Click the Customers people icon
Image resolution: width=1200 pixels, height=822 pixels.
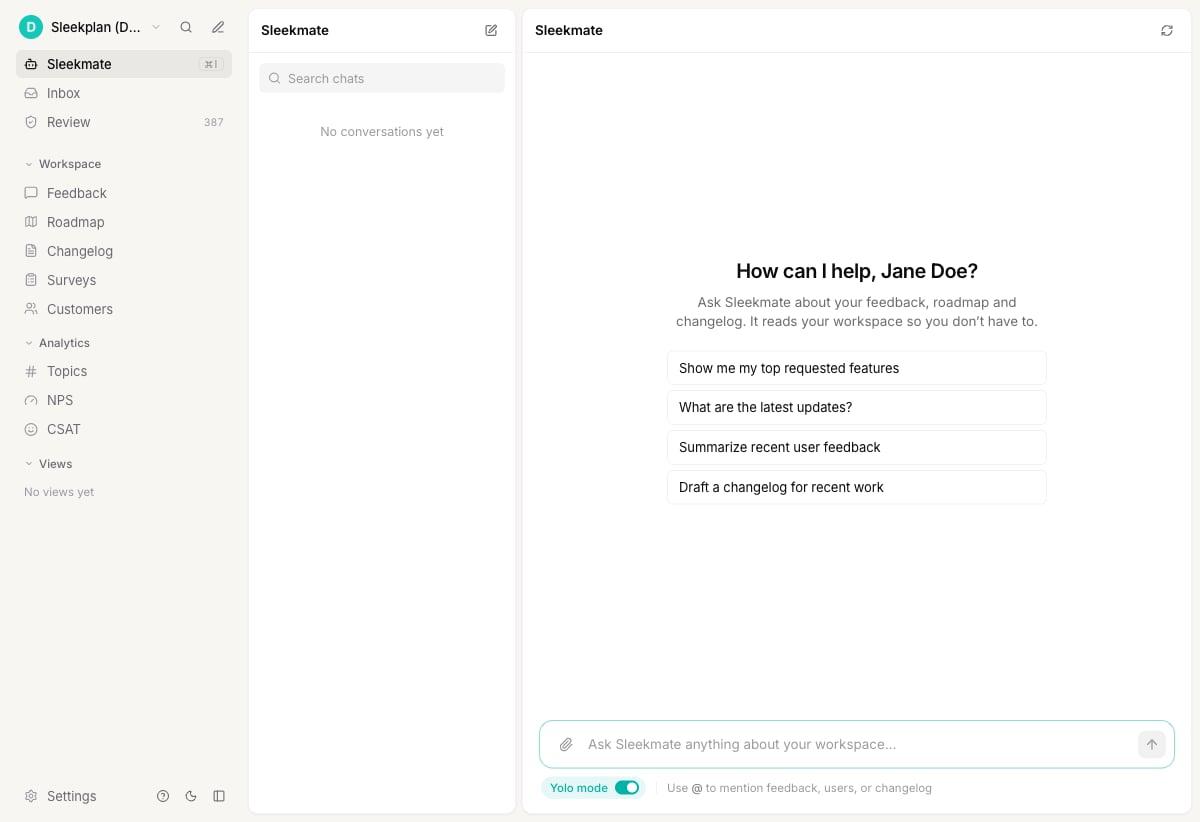pyautogui.click(x=31, y=309)
